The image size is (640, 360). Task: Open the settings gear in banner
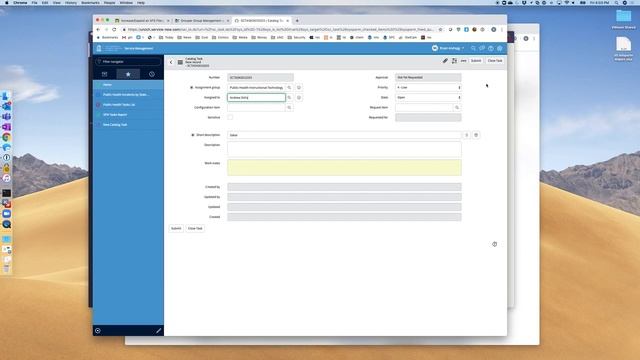(x=500, y=48)
